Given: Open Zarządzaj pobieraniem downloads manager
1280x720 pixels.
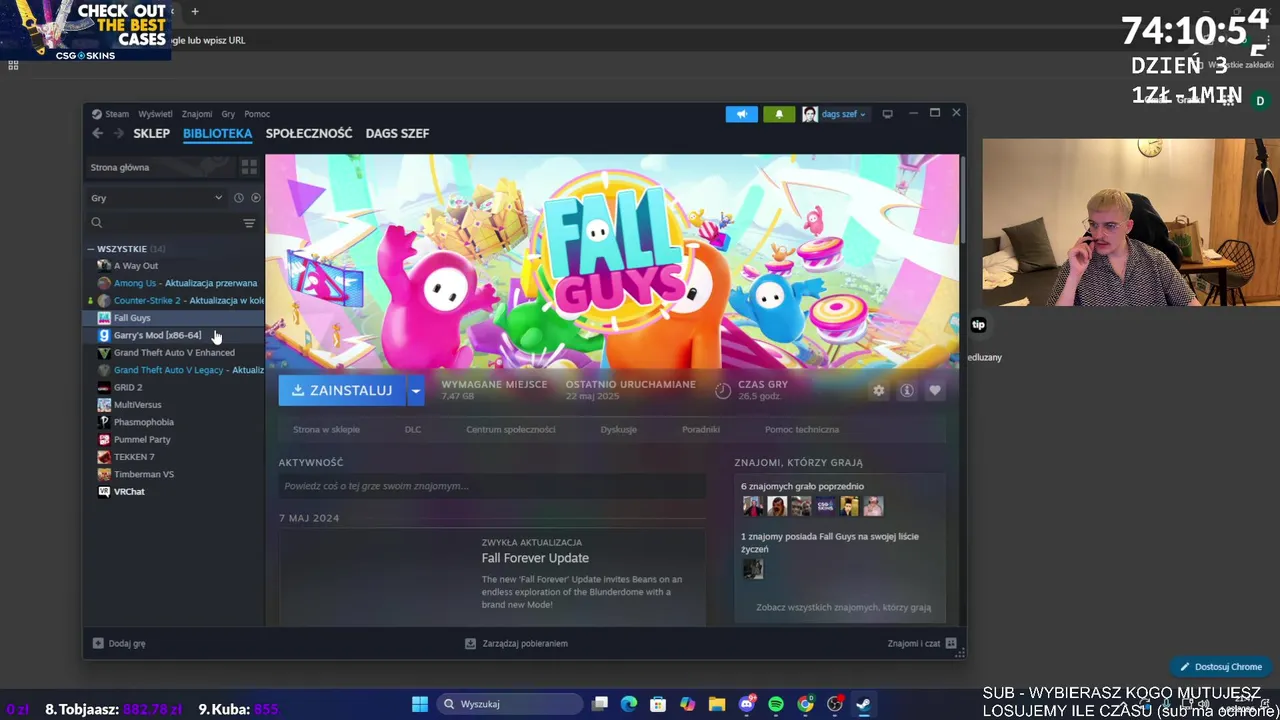Looking at the screenshot, I should click(x=517, y=643).
